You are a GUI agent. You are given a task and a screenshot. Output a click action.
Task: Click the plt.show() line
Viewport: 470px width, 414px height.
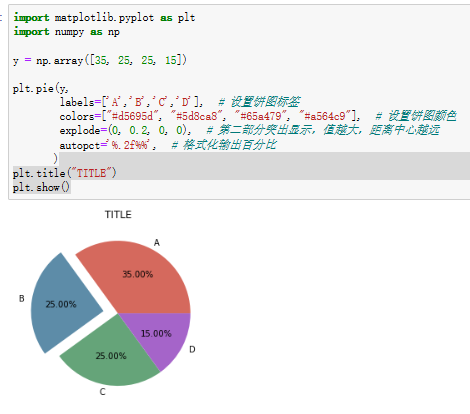41,187
